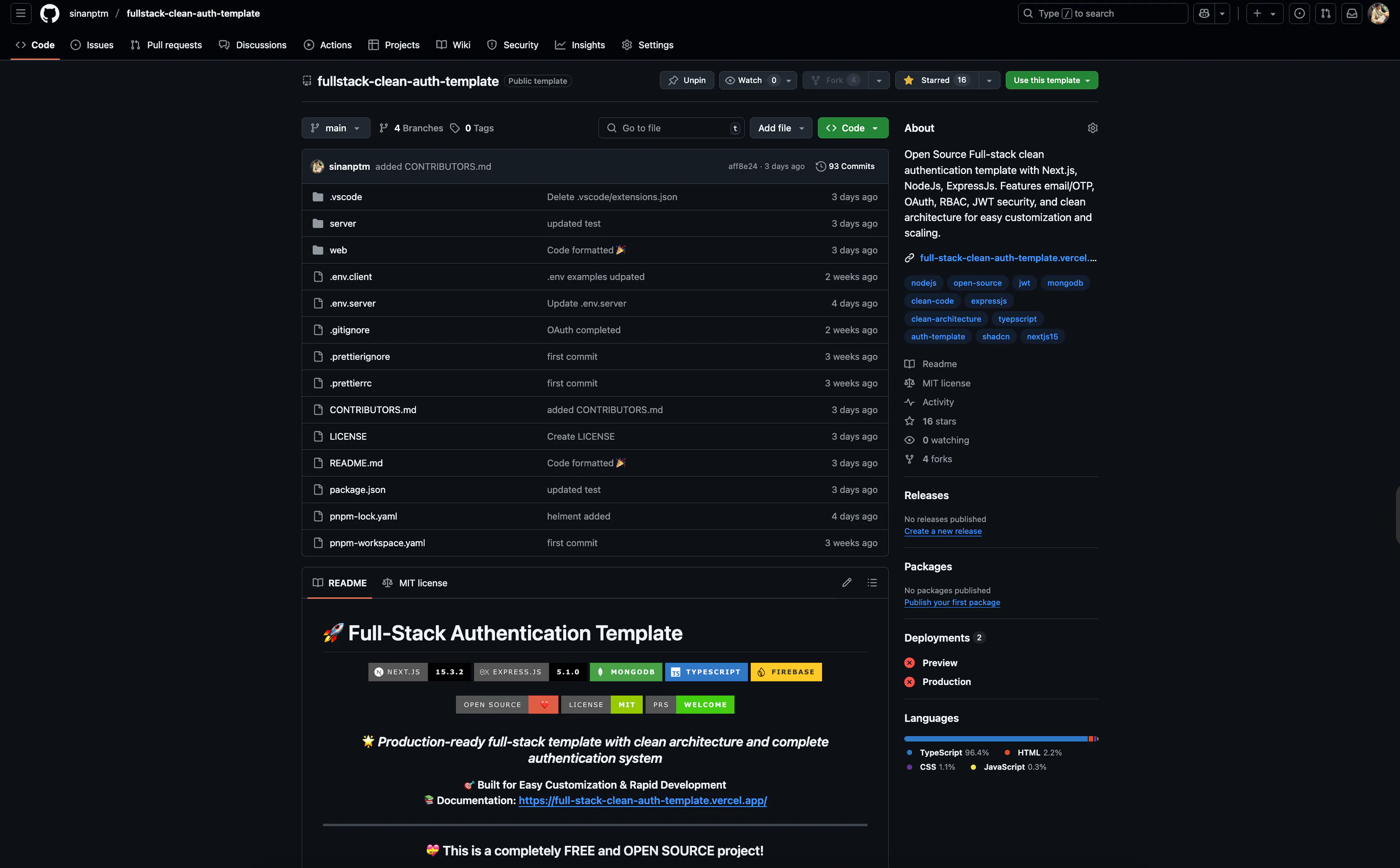Open repository Settings tab

648,45
